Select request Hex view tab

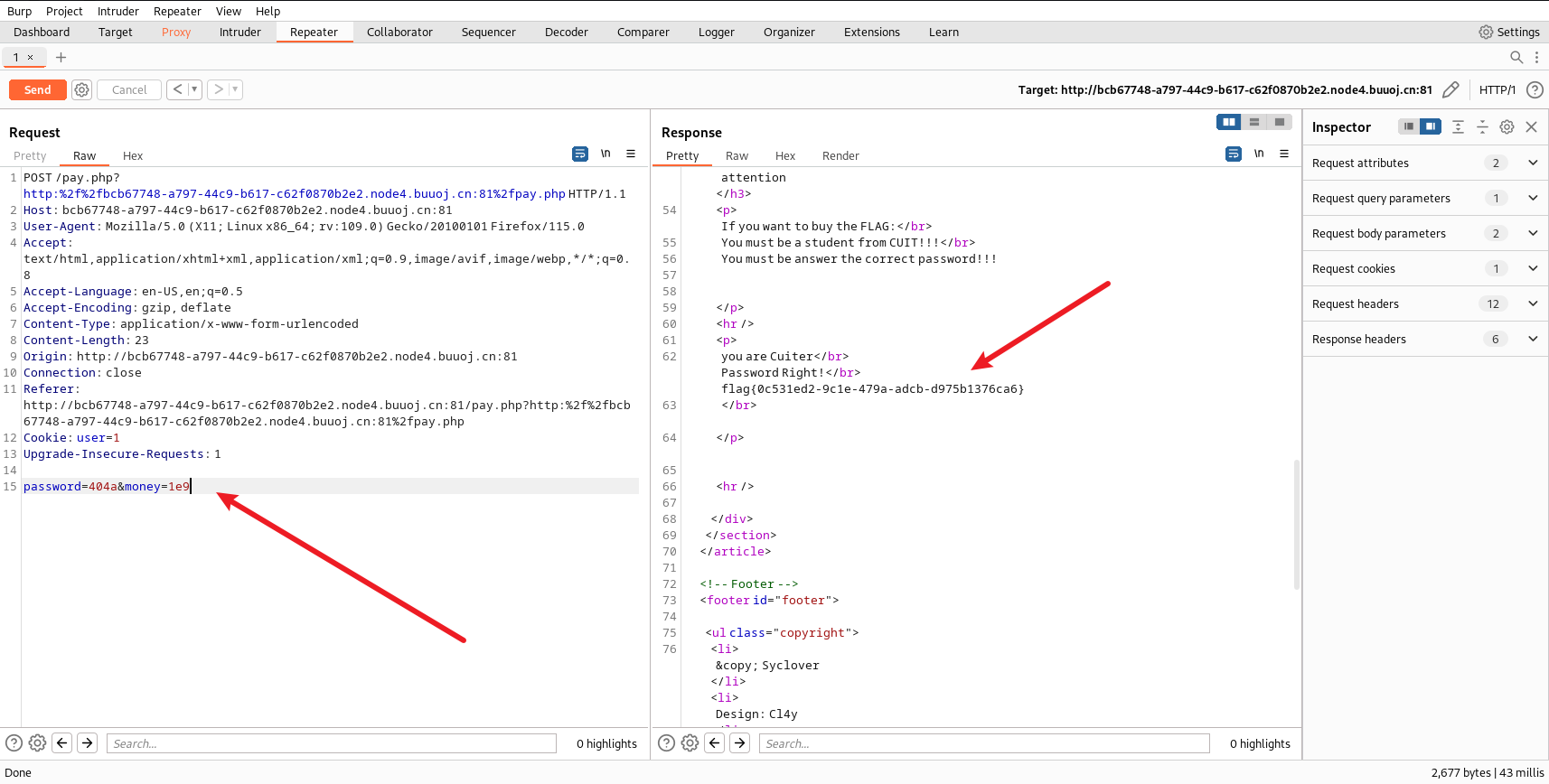point(133,155)
